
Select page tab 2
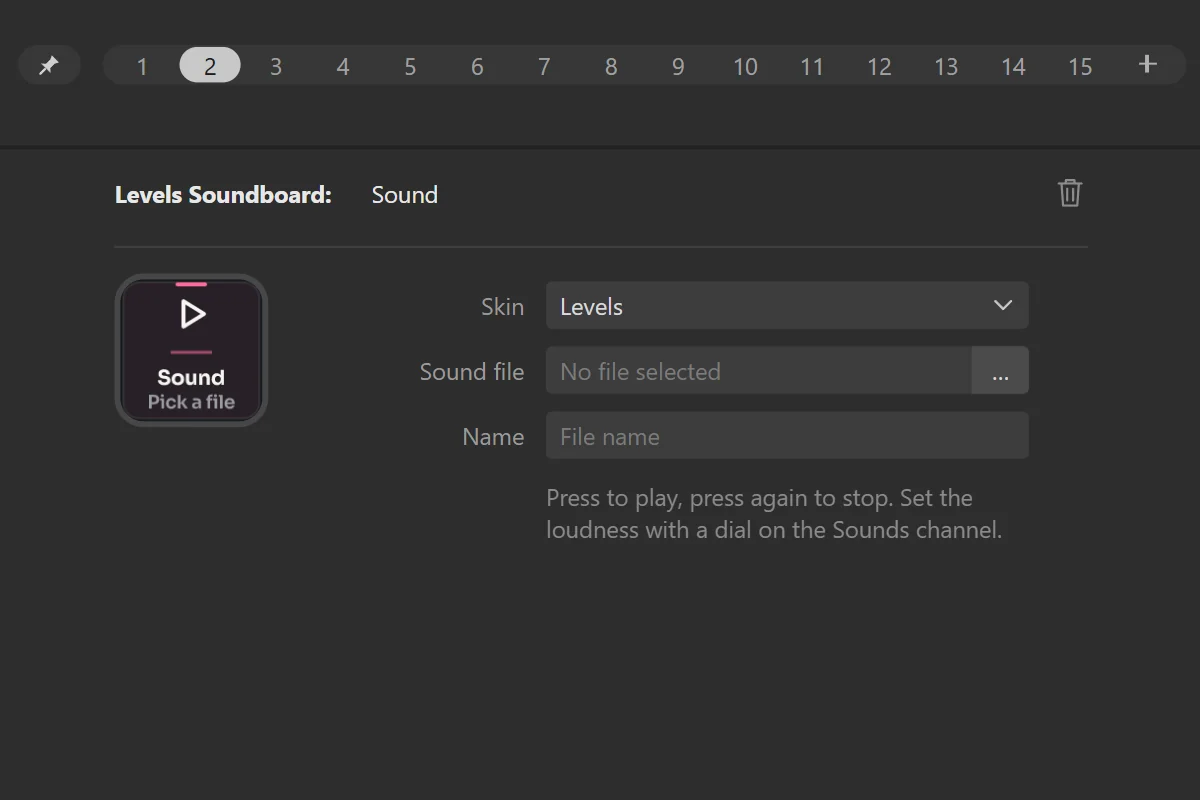click(210, 66)
